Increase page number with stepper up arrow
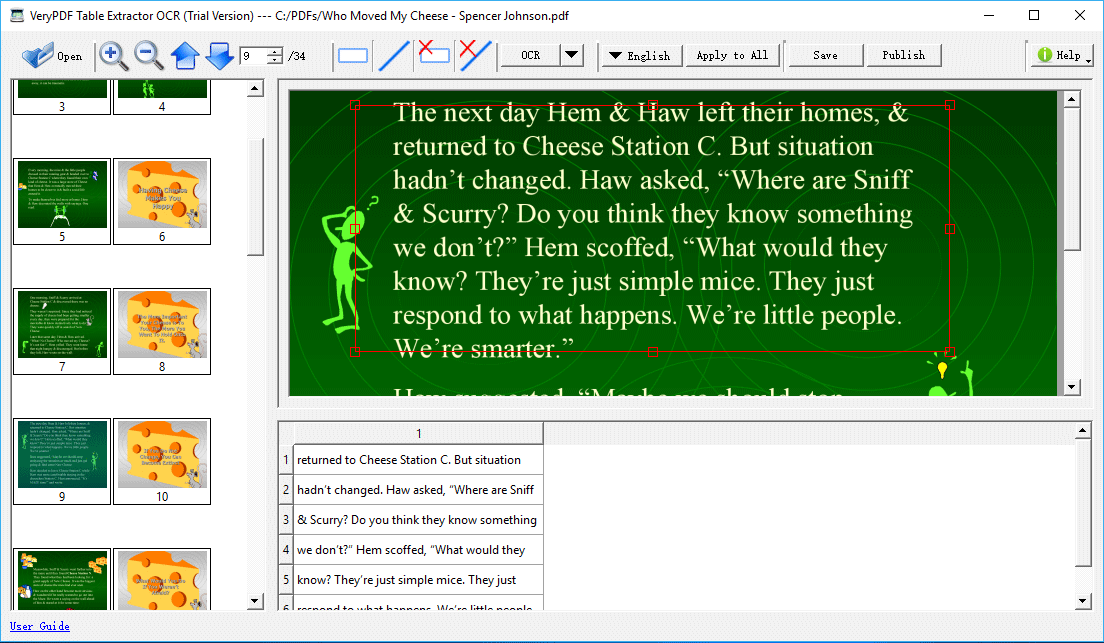The image size is (1104, 643). (275, 51)
